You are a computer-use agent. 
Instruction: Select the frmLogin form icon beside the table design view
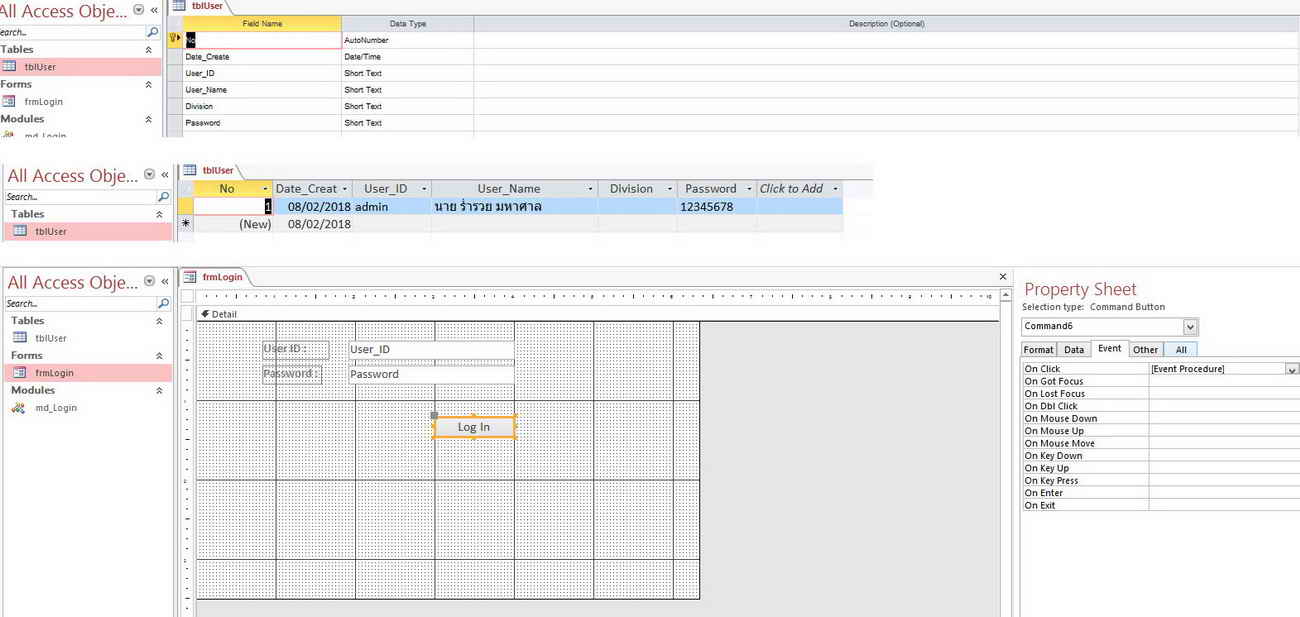tap(9, 101)
